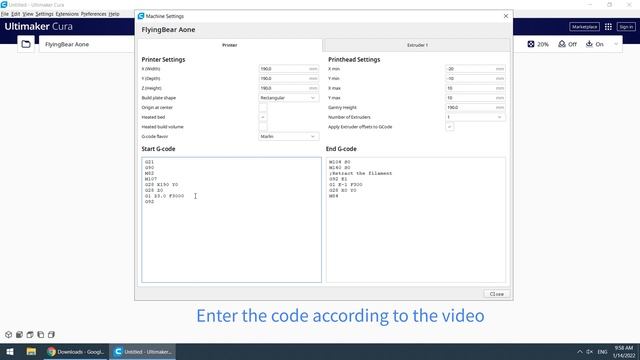This screenshot has height=360, width=640.
Task: Open the View menu
Action: (x=28, y=14)
